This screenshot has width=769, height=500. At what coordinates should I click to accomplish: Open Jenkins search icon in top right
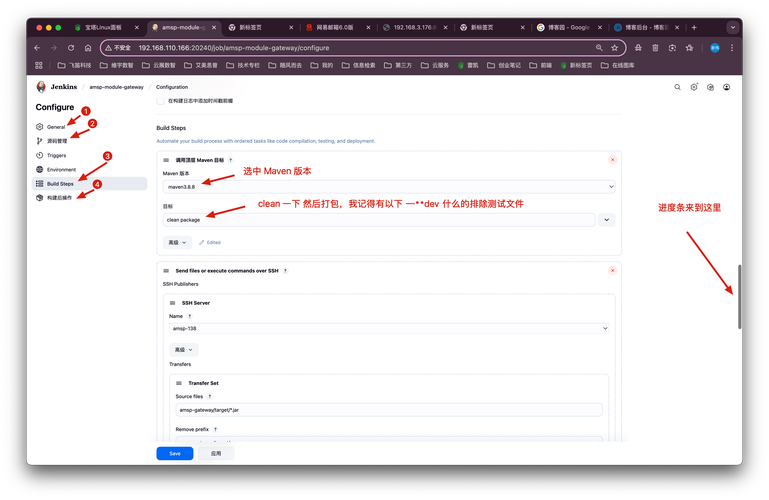click(676, 87)
